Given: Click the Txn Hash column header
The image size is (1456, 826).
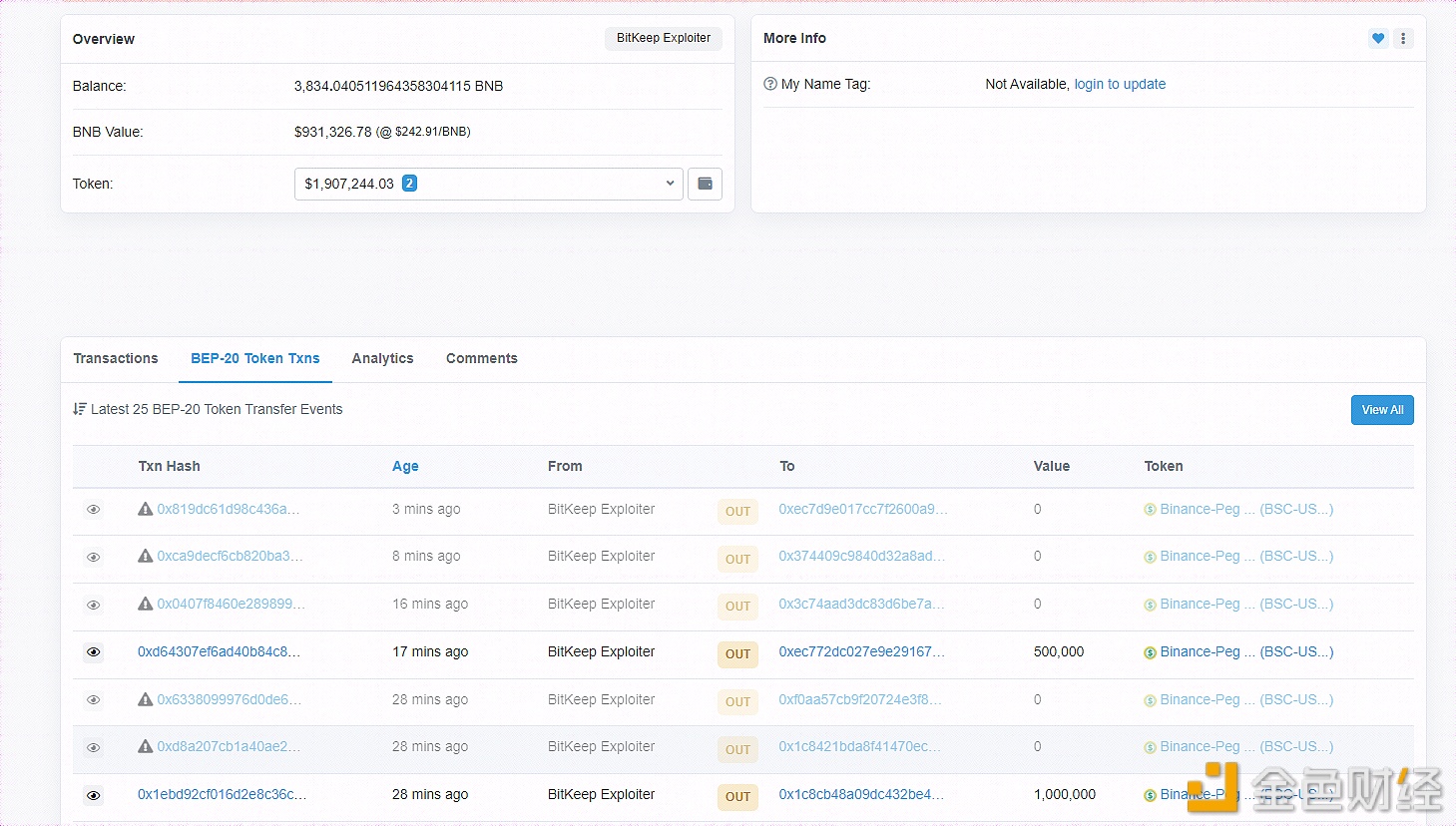Looking at the screenshot, I should coord(169,466).
